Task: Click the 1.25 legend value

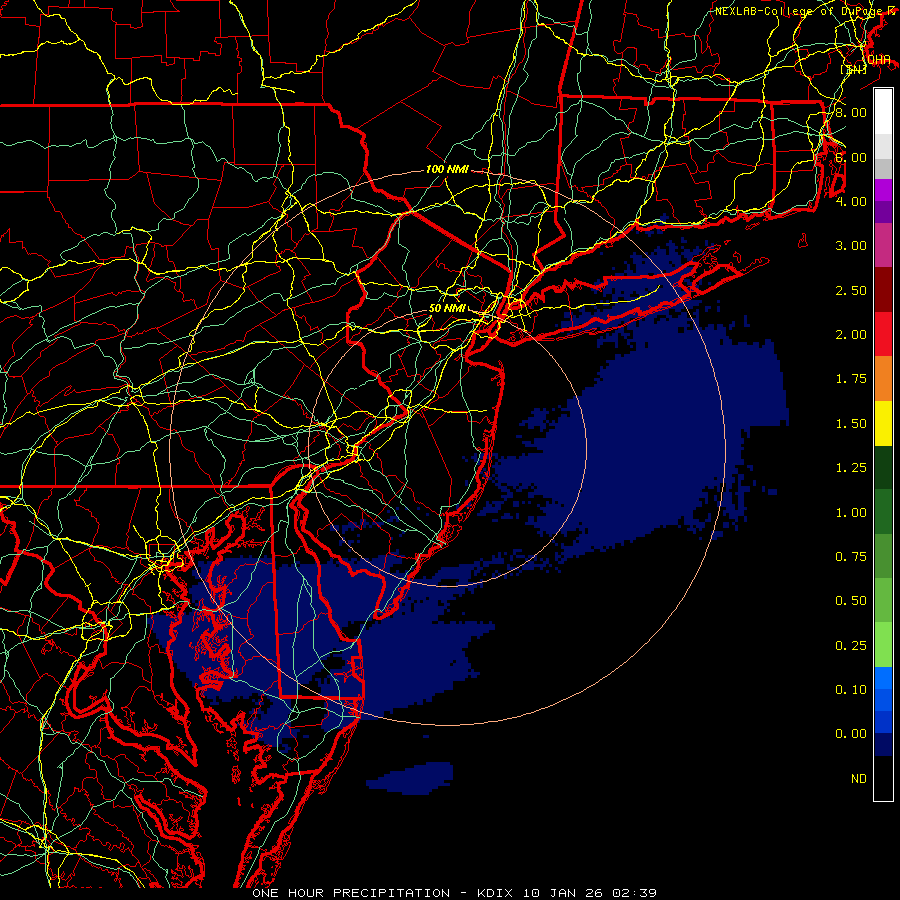Action: click(851, 468)
